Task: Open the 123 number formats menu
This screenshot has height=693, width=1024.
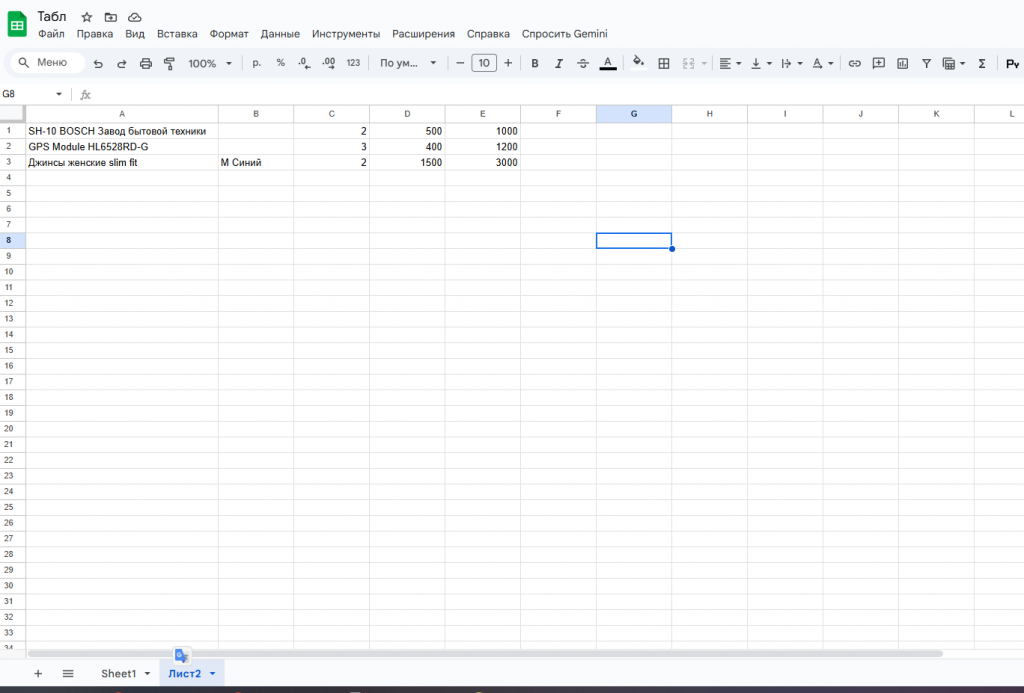Action: [353, 63]
